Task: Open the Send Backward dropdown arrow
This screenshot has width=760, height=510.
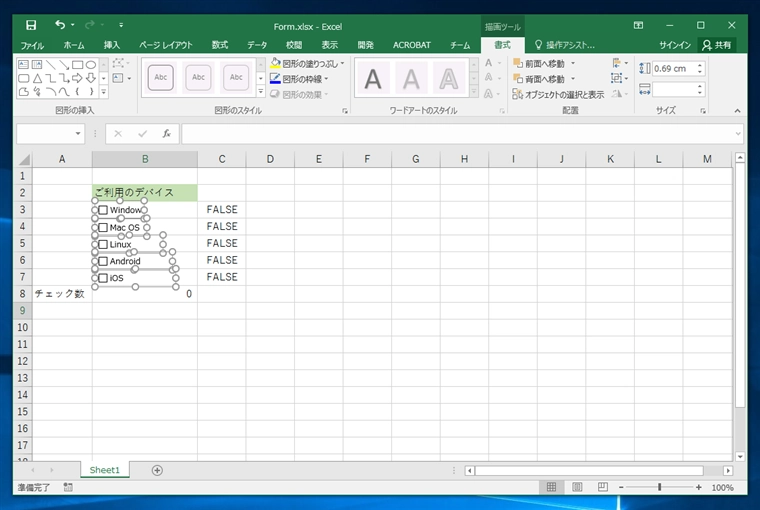Action: point(573,79)
